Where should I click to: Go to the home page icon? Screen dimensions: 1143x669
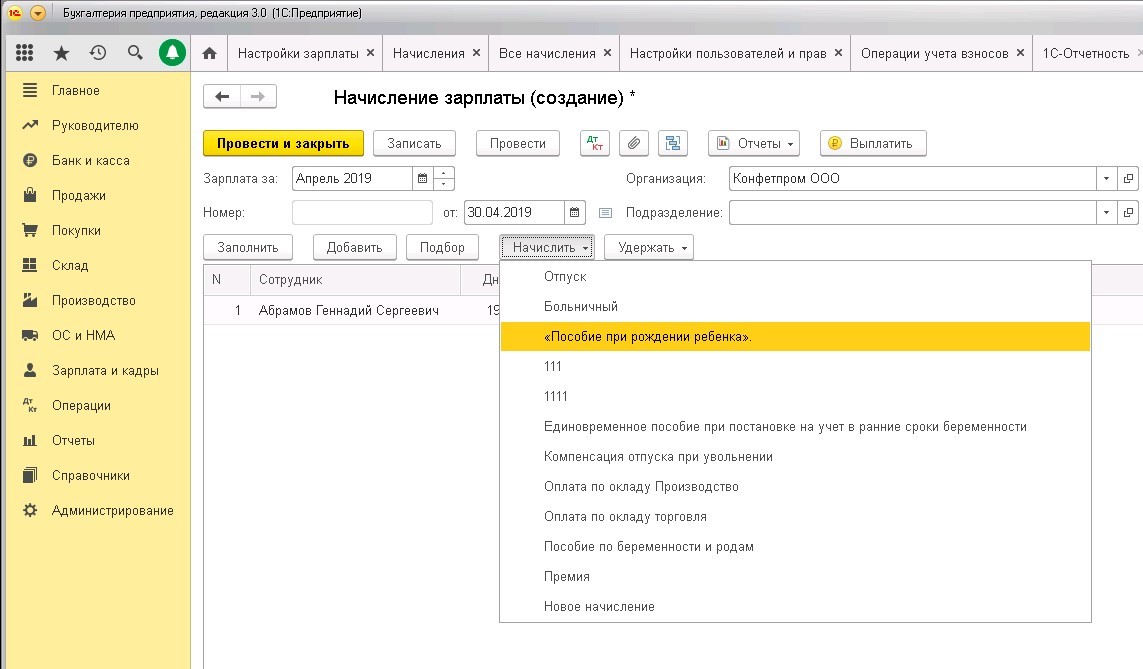[209, 53]
